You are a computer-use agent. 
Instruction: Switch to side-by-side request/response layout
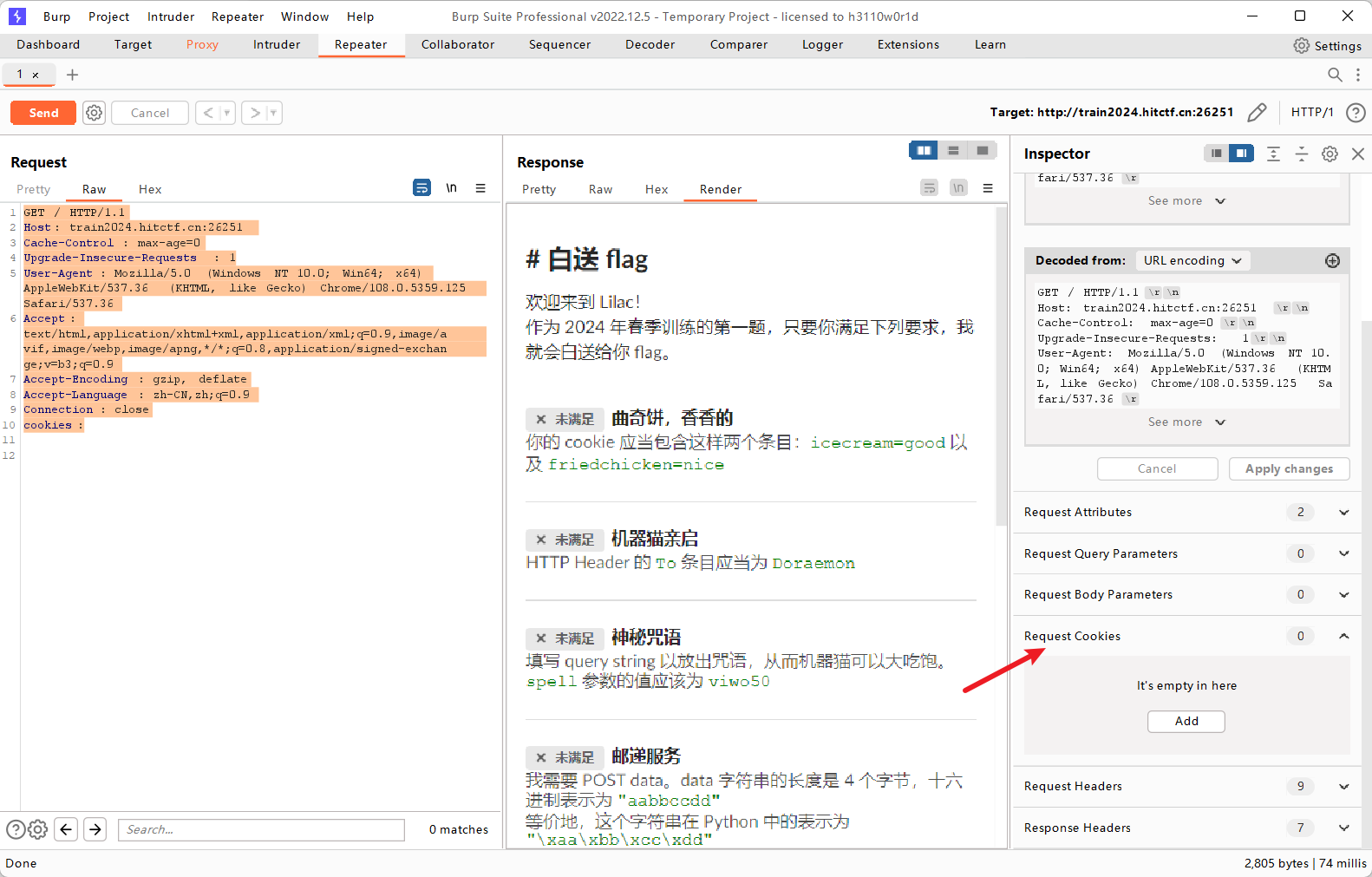924,151
